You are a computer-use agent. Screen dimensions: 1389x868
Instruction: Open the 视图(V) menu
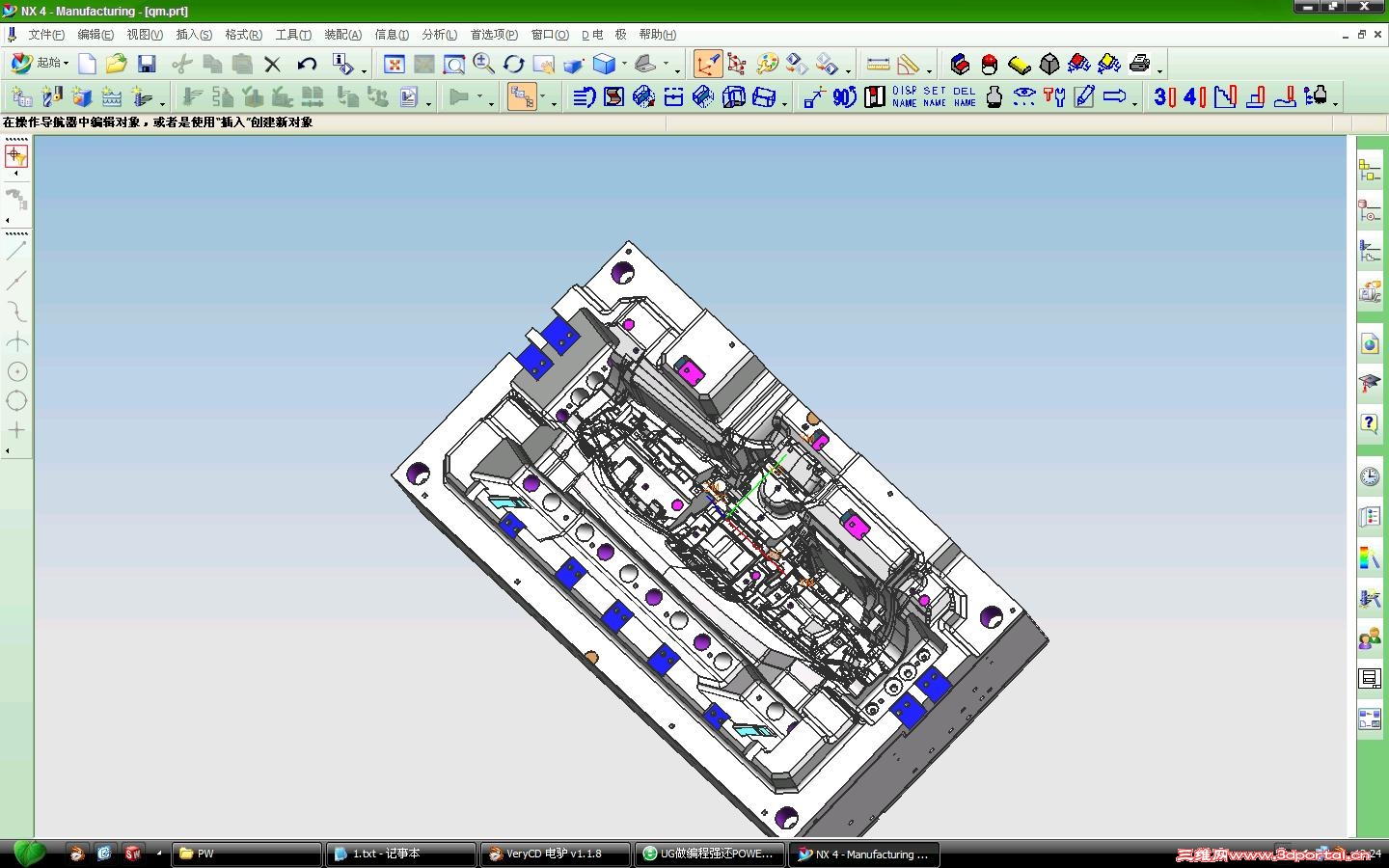point(145,35)
